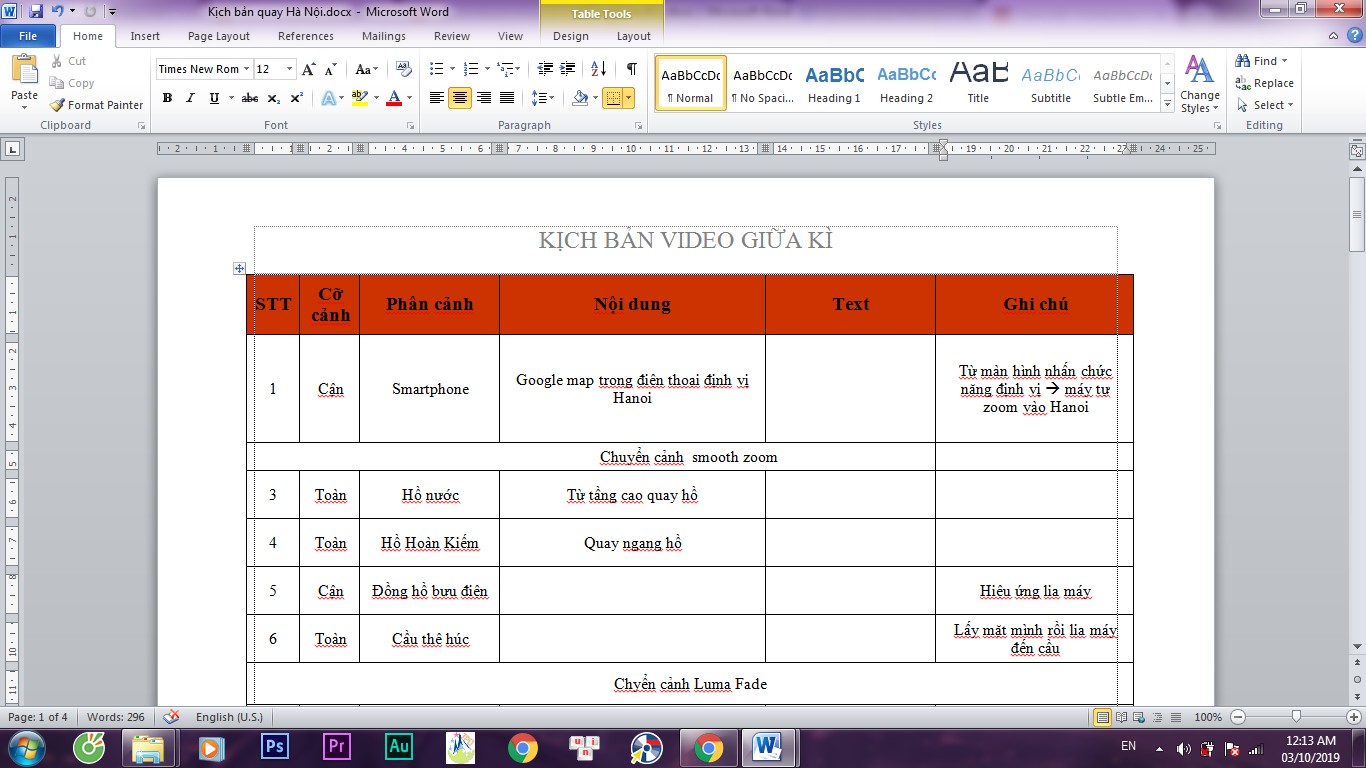Decrease the paragraph indent
The image size is (1366, 768).
pos(545,69)
